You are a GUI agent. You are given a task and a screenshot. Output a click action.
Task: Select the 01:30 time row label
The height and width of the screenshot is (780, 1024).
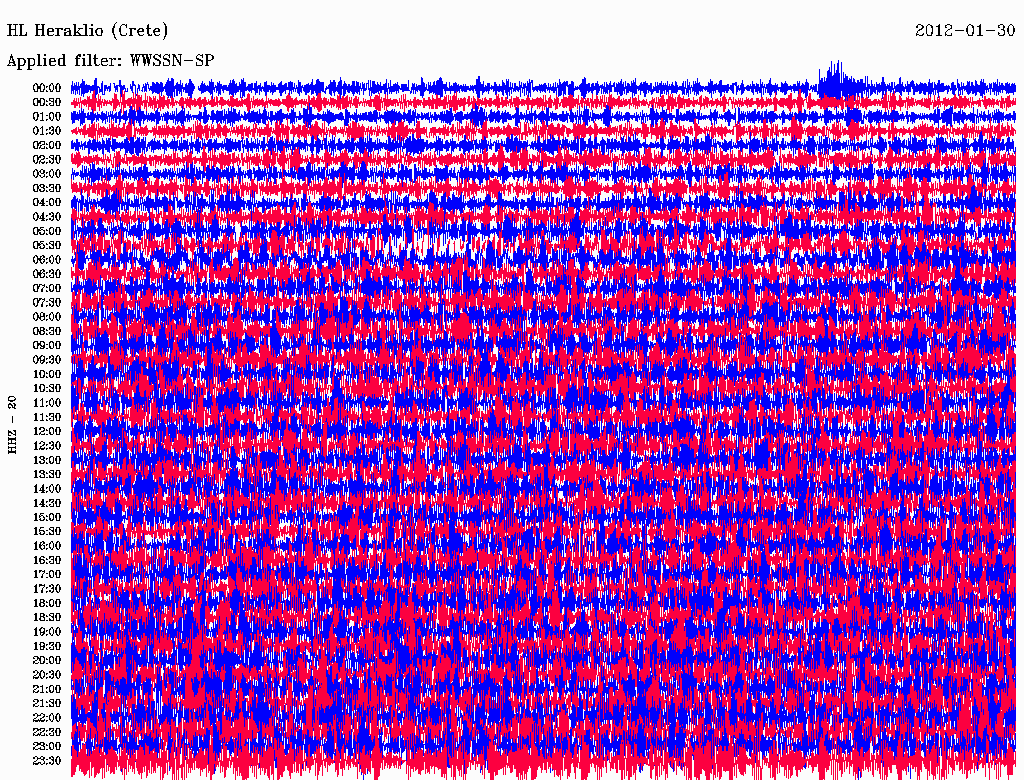click(x=47, y=131)
